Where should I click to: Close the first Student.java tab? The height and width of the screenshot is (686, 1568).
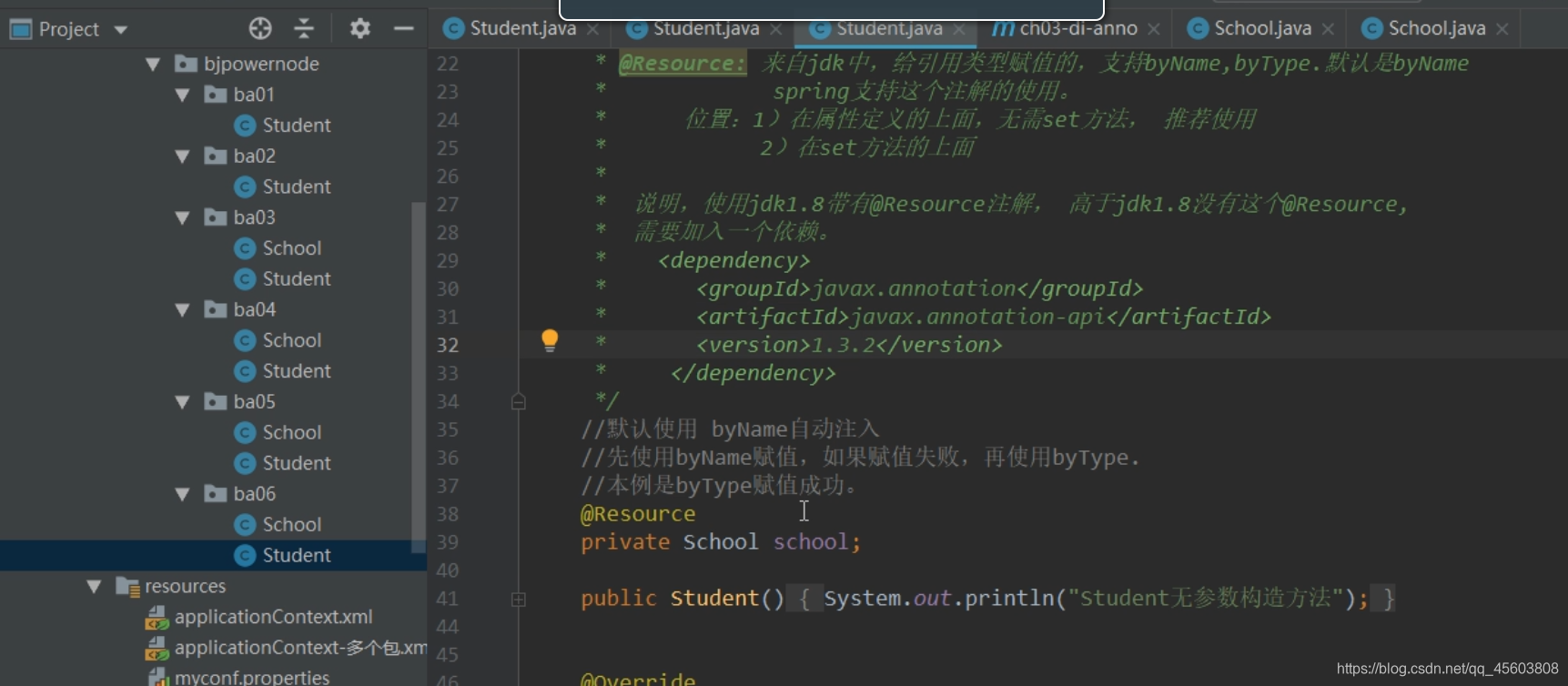[592, 30]
